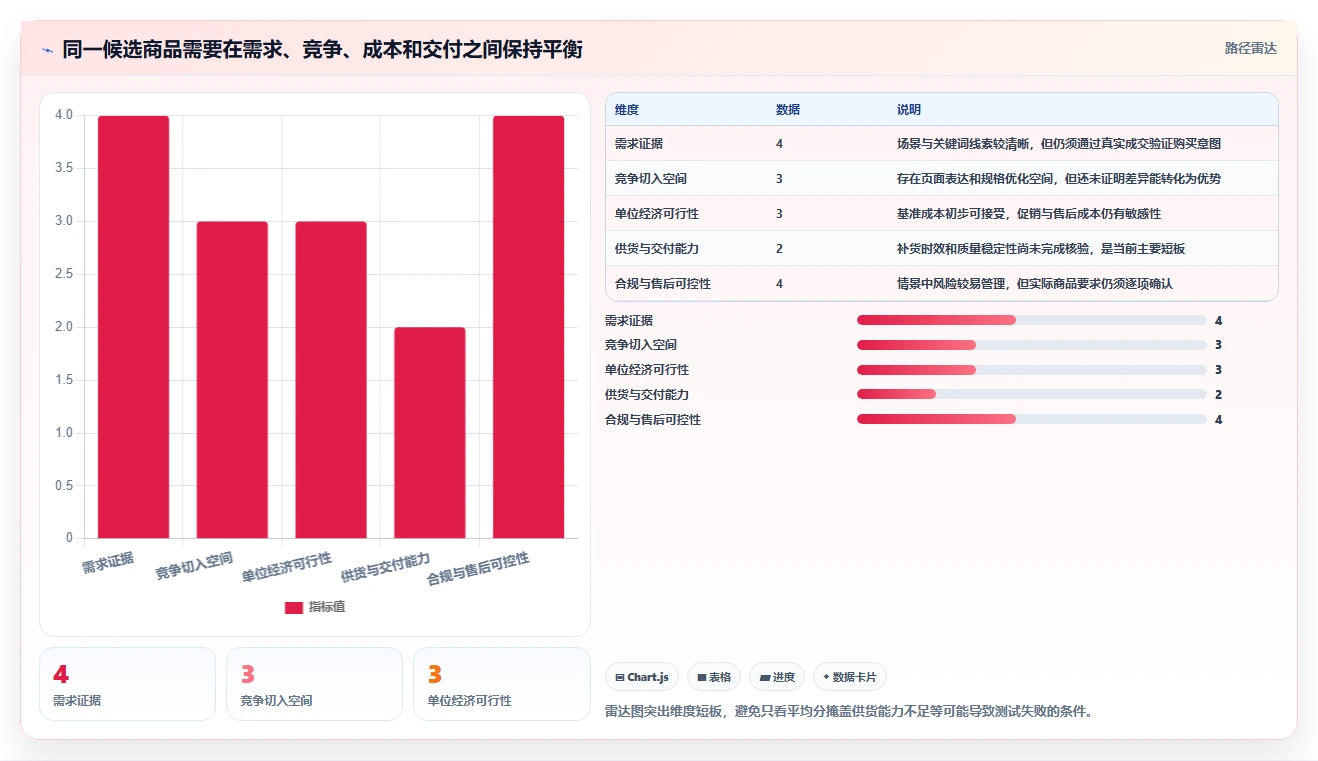
Task: Click the 供货与交付能力 bar in chart
Action: 430,433
